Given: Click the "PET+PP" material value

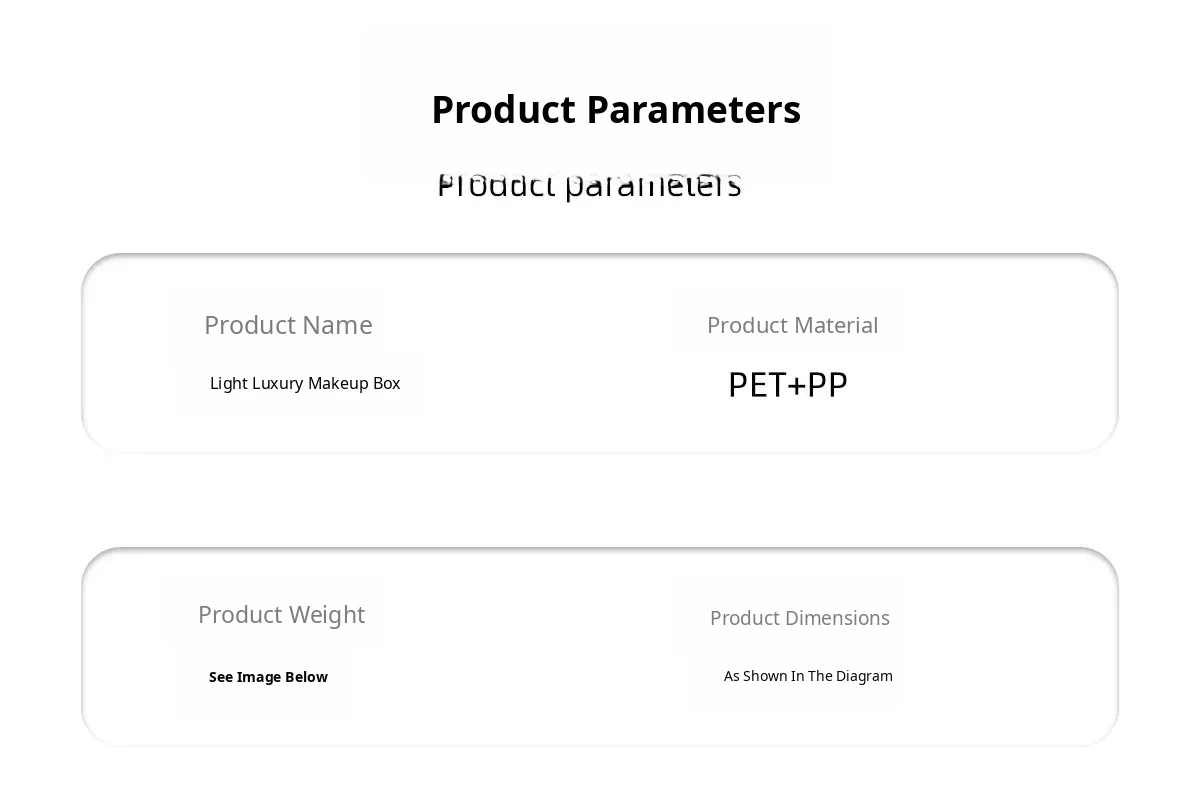Looking at the screenshot, I should coord(788,385).
